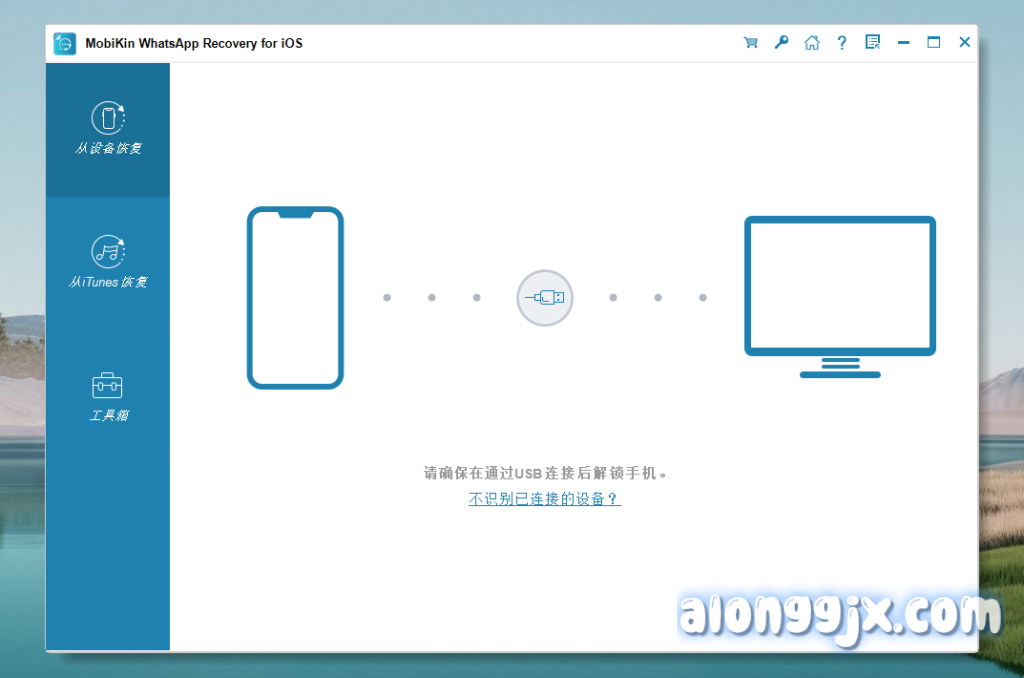Open the feedback notes icon in title bar
This screenshot has height=678, width=1024.
[x=872, y=43]
